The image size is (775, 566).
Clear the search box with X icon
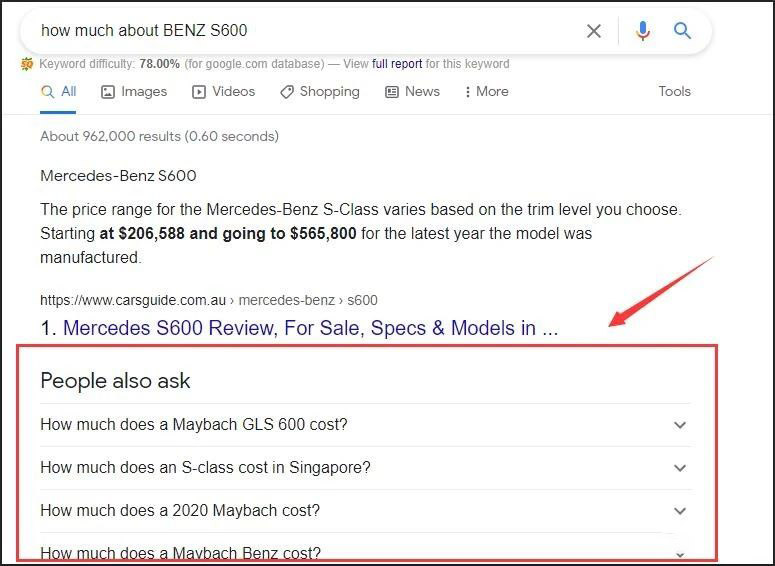pyautogui.click(x=593, y=31)
